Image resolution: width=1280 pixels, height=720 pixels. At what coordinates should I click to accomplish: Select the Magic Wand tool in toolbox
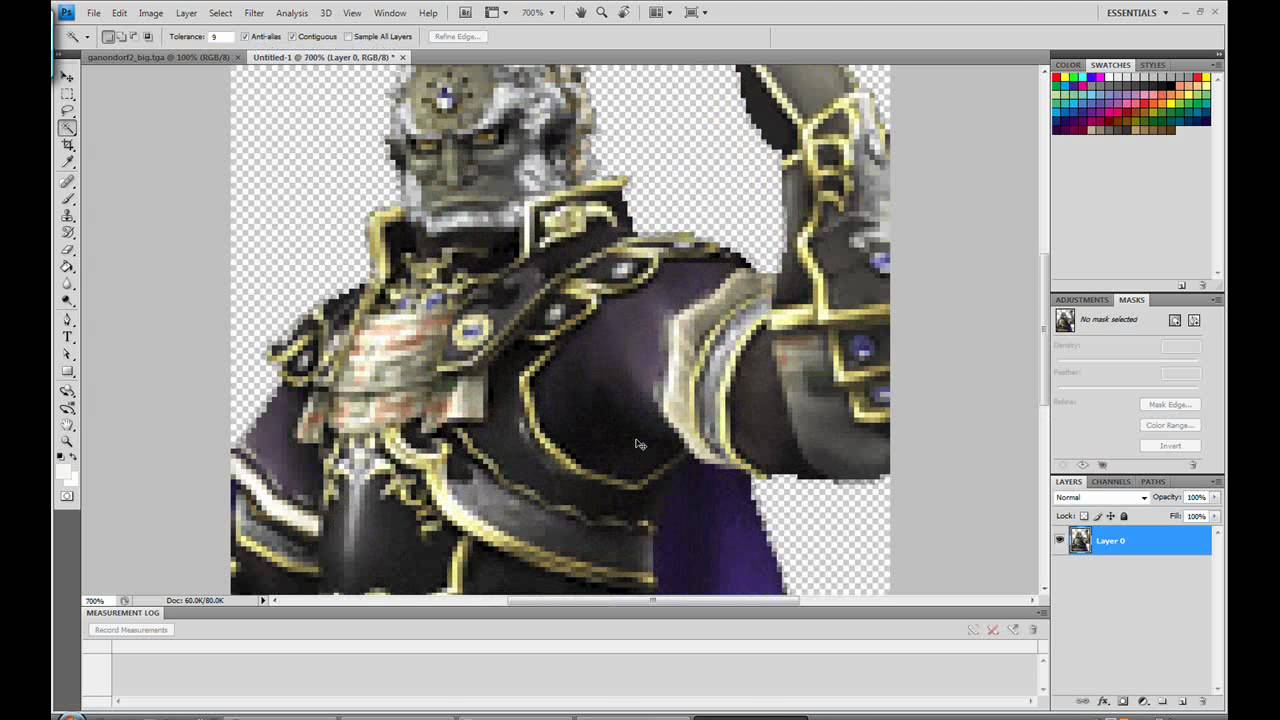click(67, 128)
